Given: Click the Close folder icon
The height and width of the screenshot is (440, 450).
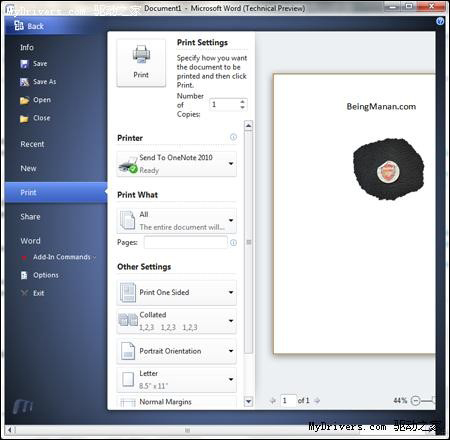Looking at the screenshot, I should (x=24, y=118).
